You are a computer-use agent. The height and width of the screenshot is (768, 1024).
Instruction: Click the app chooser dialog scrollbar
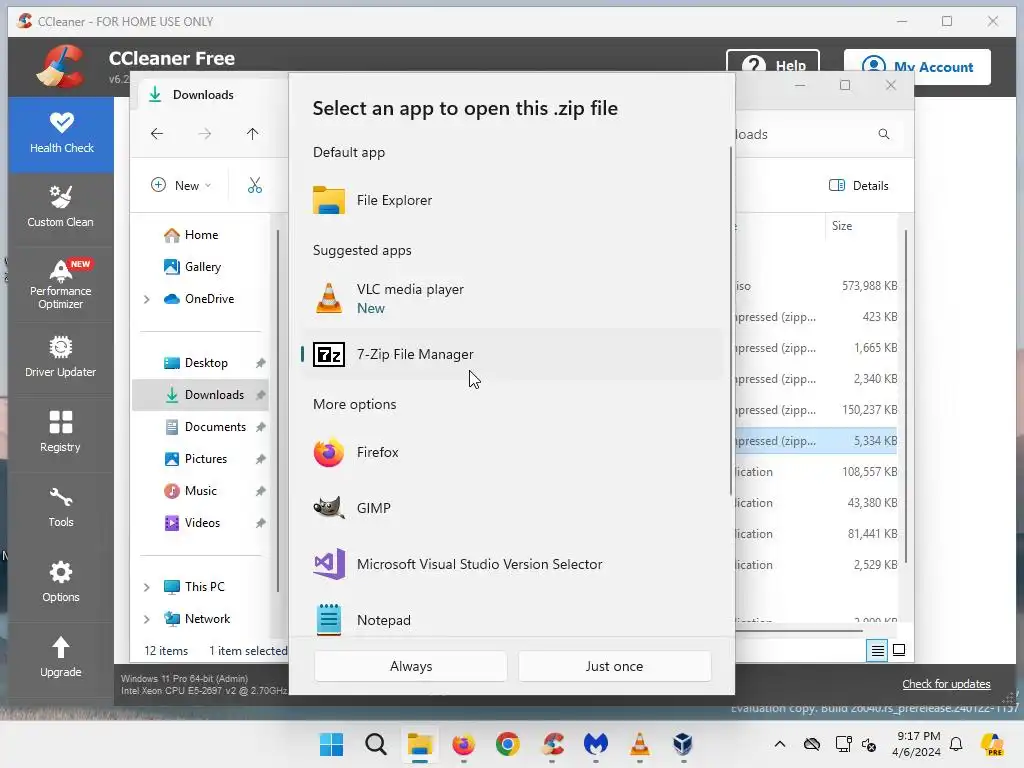pyautogui.click(x=731, y=321)
